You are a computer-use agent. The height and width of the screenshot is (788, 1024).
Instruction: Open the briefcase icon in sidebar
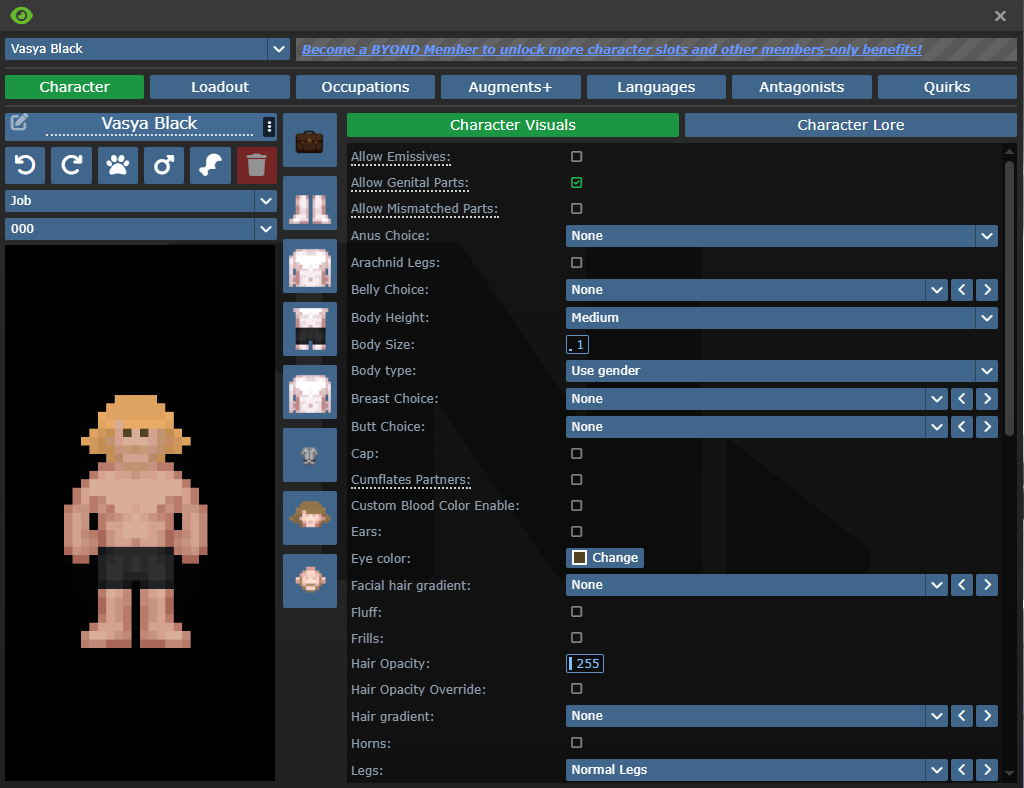309,141
